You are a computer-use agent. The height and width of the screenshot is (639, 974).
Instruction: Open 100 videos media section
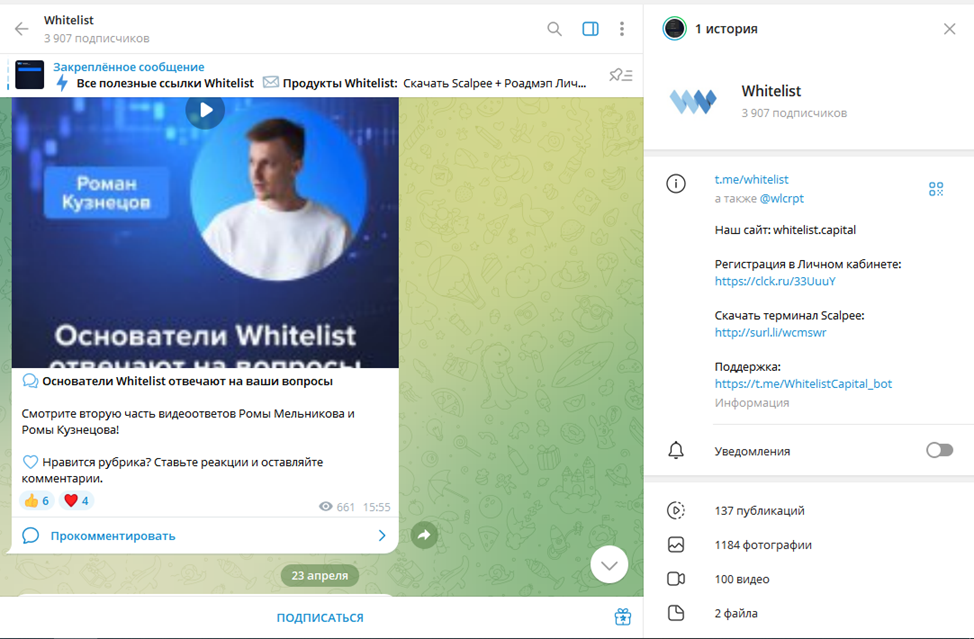(x=809, y=579)
